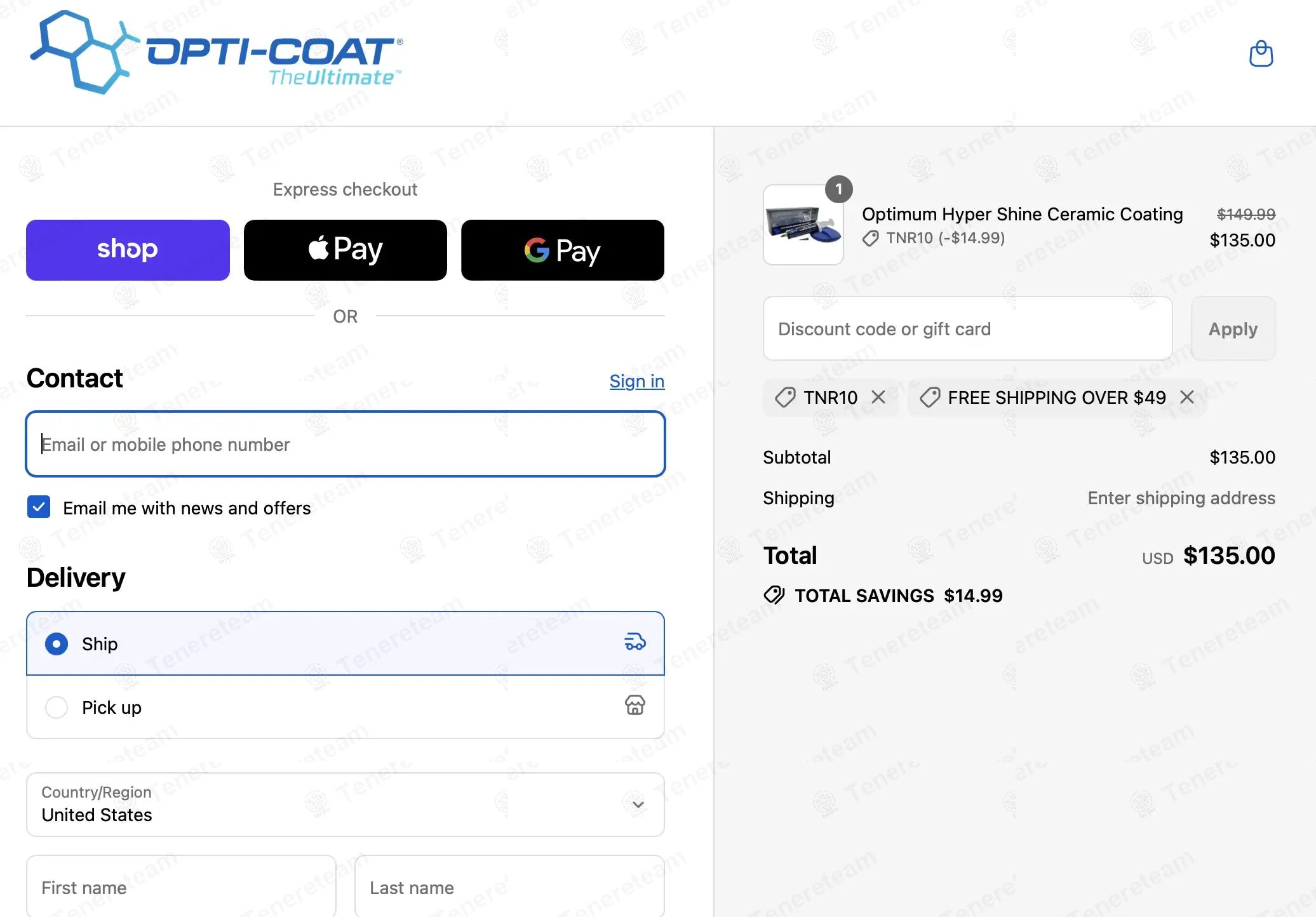Uncheck Email me with news and offers

click(39, 507)
